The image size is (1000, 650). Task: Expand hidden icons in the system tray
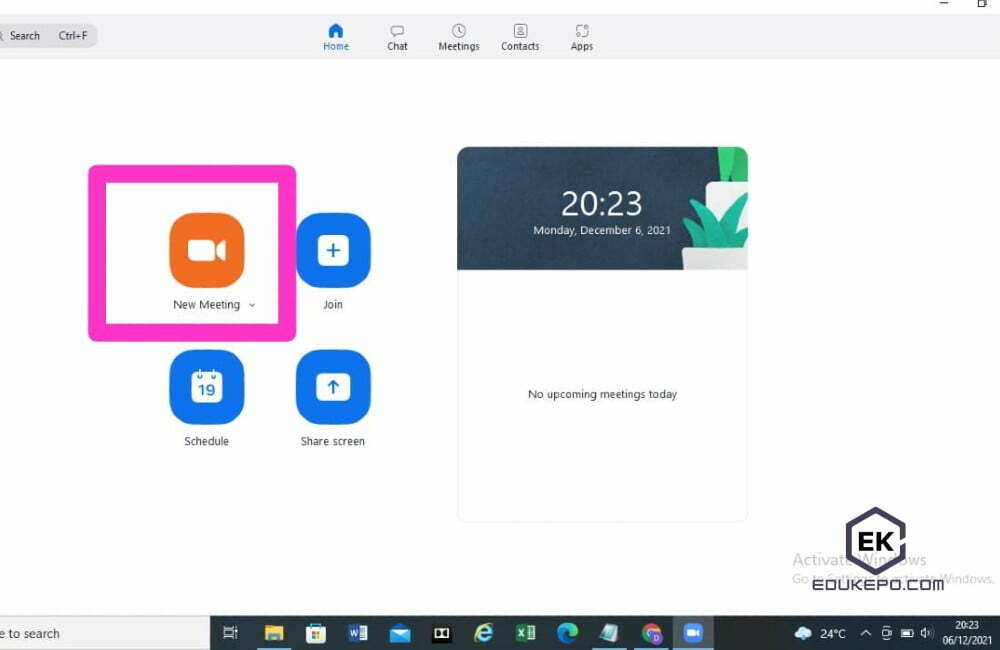[x=866, y=633]
